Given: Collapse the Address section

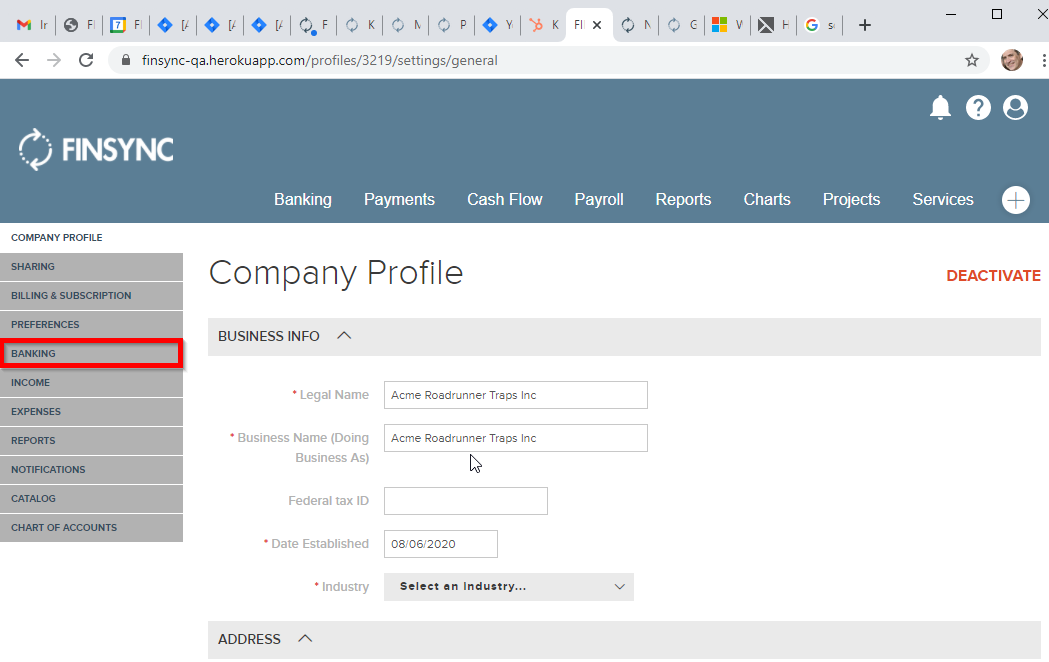Looking at the screenshot, I should point(306,639).
